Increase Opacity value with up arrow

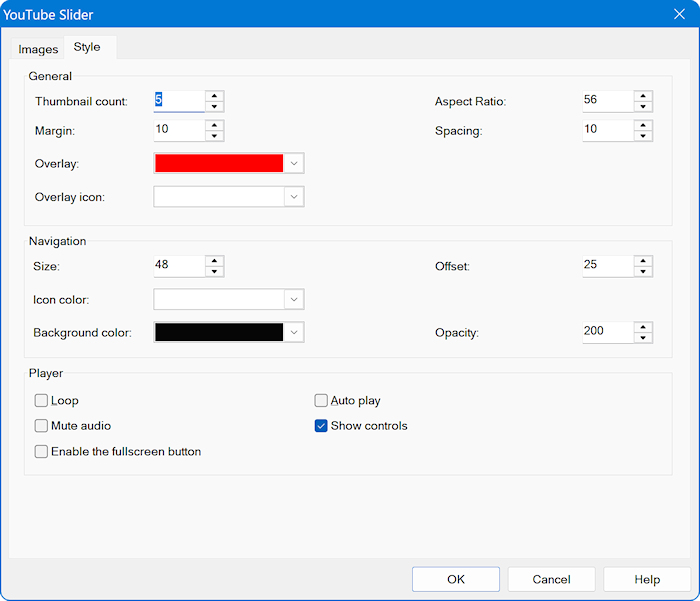643,327
